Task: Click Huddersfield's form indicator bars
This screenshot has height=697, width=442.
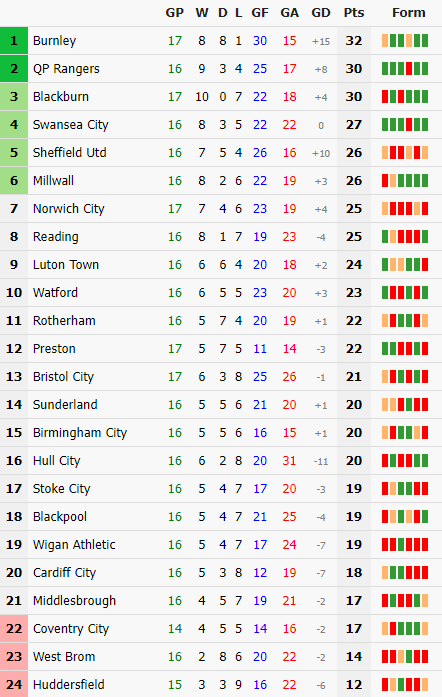Action: (405, 685)
